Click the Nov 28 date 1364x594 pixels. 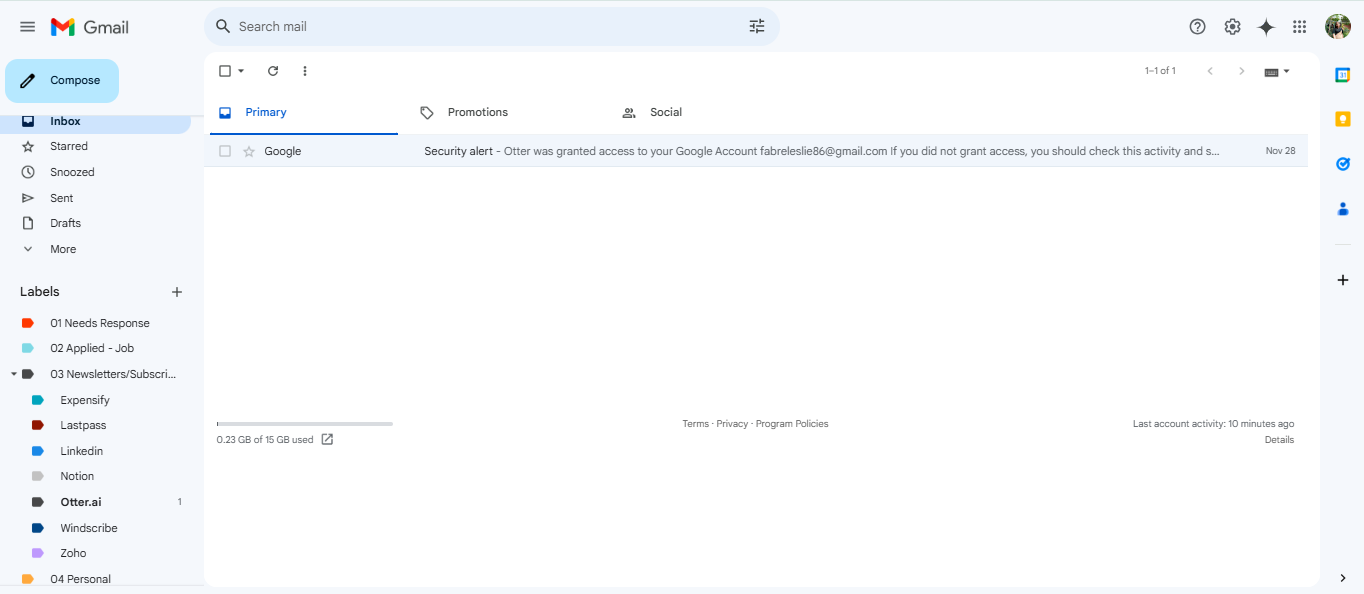click(1280, 151)
